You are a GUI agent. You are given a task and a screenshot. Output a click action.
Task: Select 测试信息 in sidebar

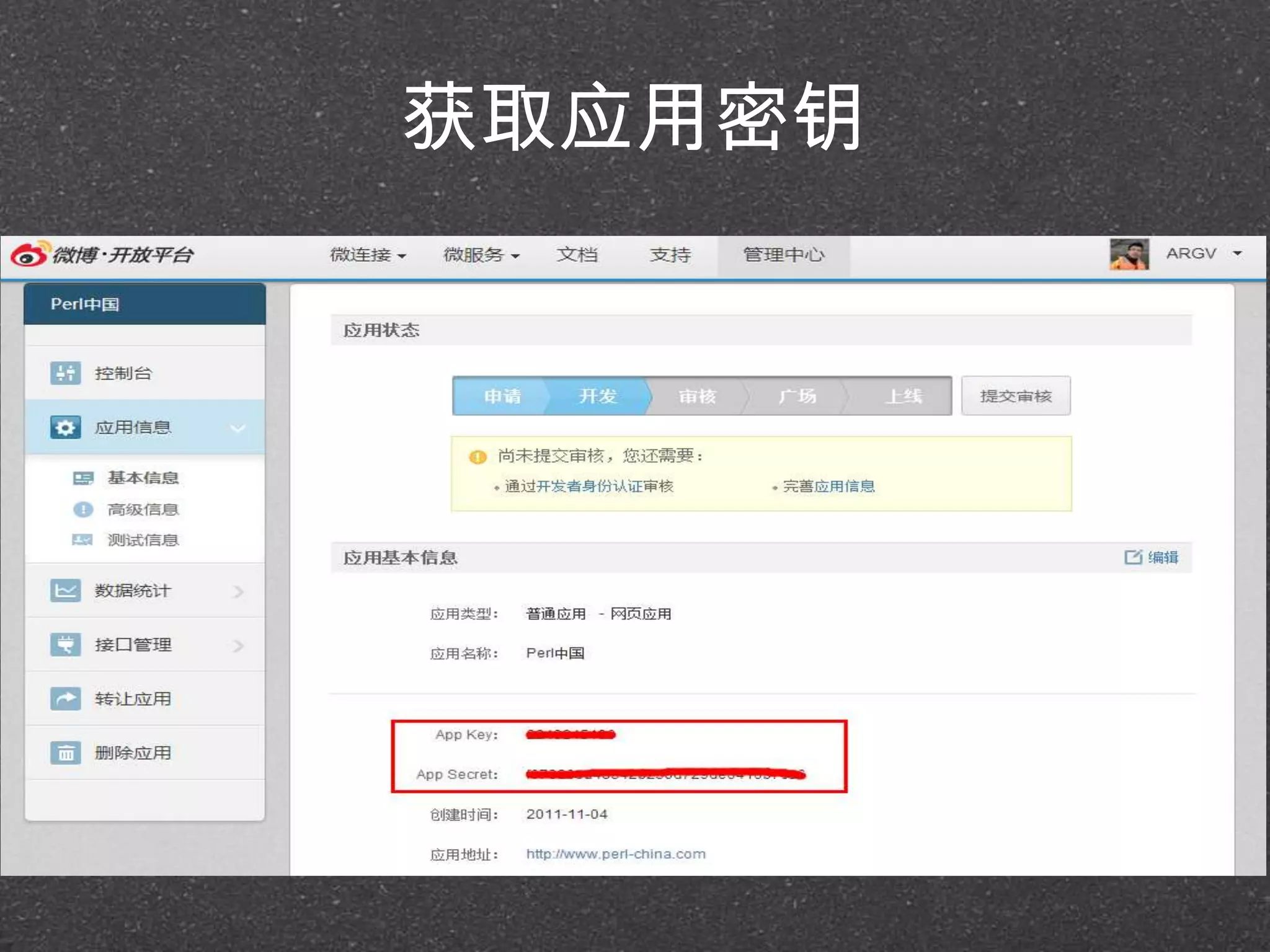143,540
